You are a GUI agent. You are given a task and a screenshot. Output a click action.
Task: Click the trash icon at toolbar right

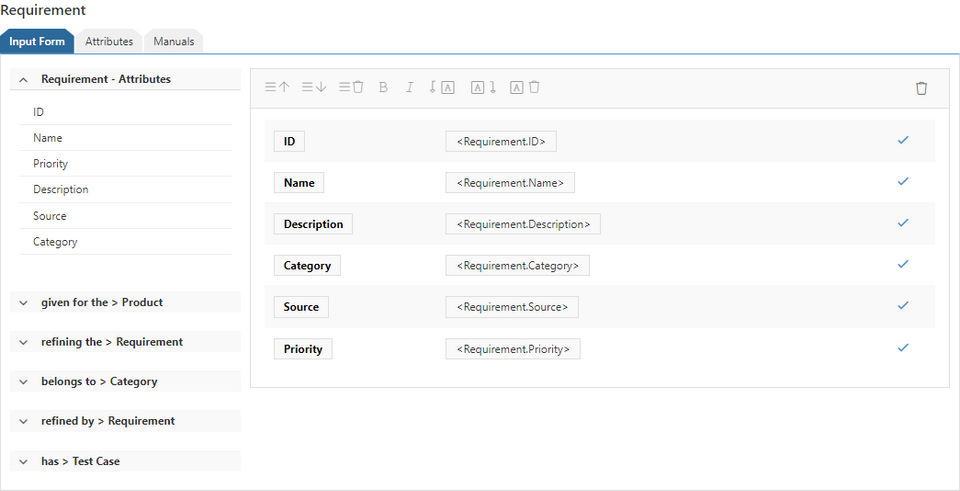tap(921, 88)
